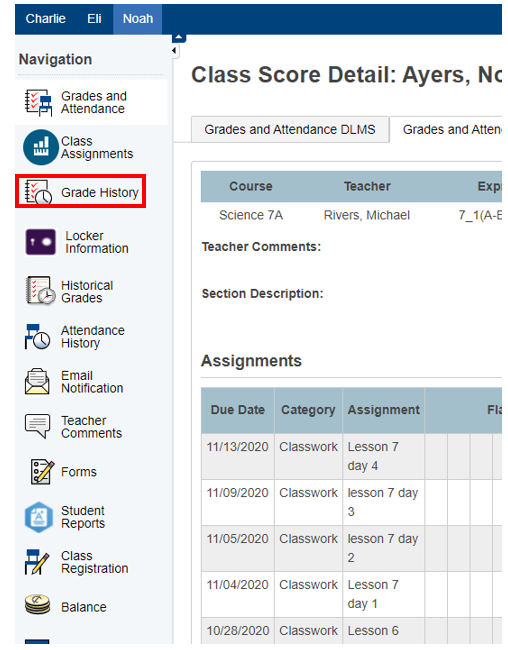The height and width of the screenshot is (650, 508).
Task: Click the Class Registration desk-pencil icon
Action: point(36,562)
